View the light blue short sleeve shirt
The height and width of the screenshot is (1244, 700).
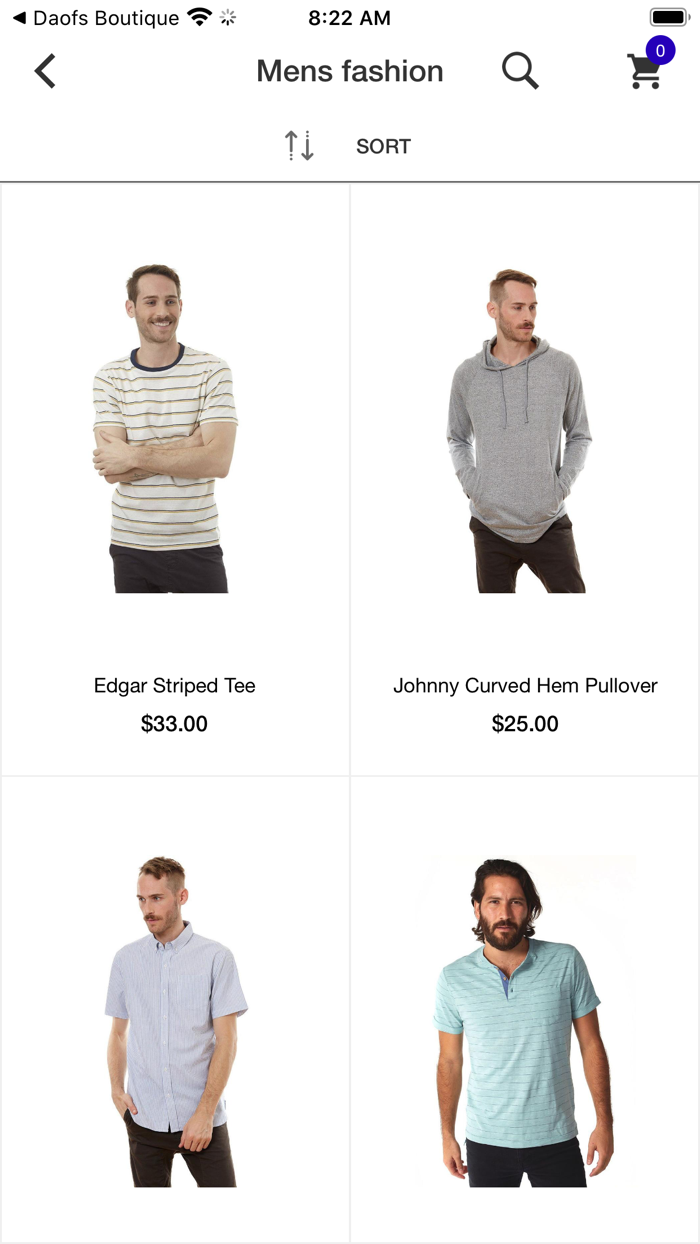point(176,1021)
